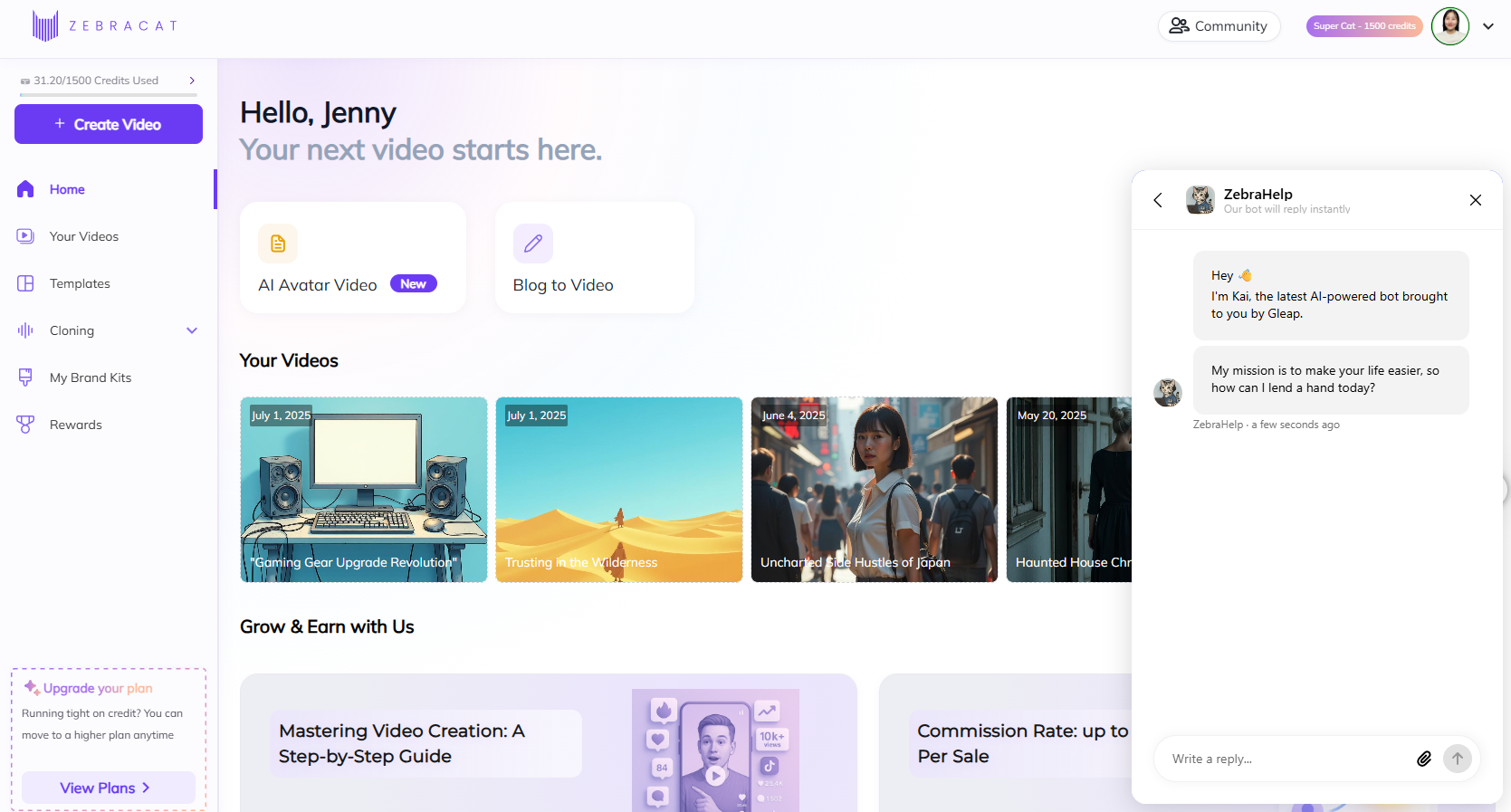Screen dimensions: 1511x812
Task: Click the Templates layout icon
Action: pos(25,283)
